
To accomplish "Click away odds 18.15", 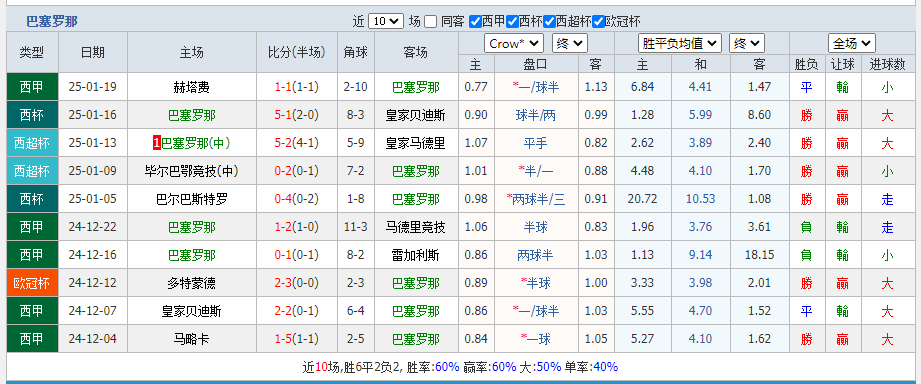I will [x=759, y=255].
